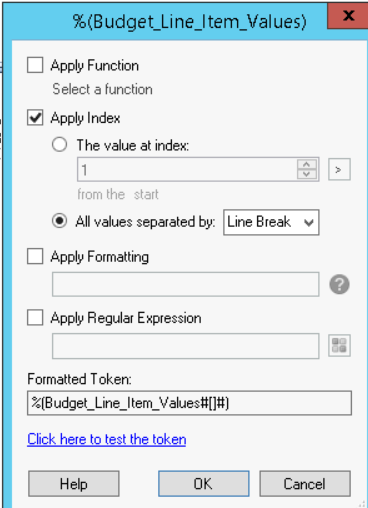
Task: Click the 'start' direction option link
Action: (x=146, y=194)
